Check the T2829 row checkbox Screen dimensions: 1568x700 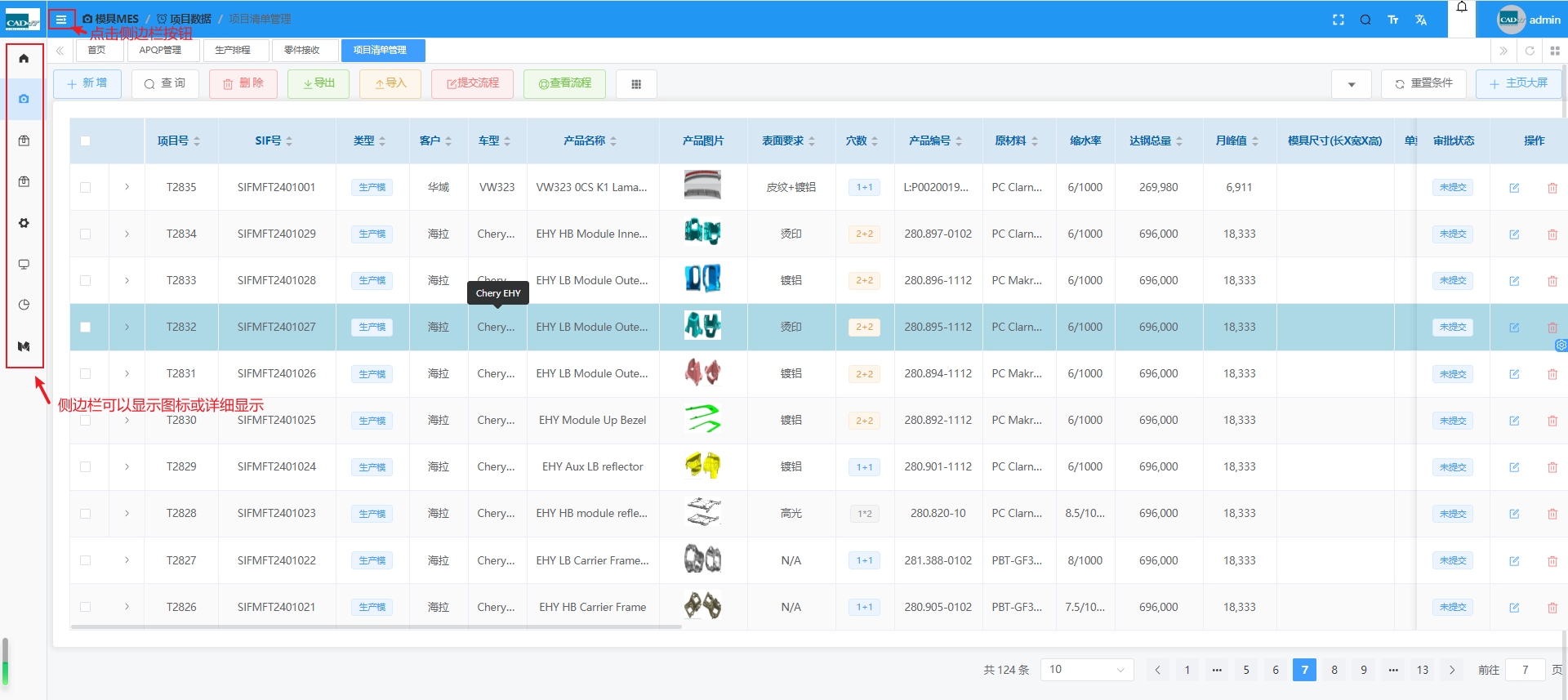tap(86, 466)
